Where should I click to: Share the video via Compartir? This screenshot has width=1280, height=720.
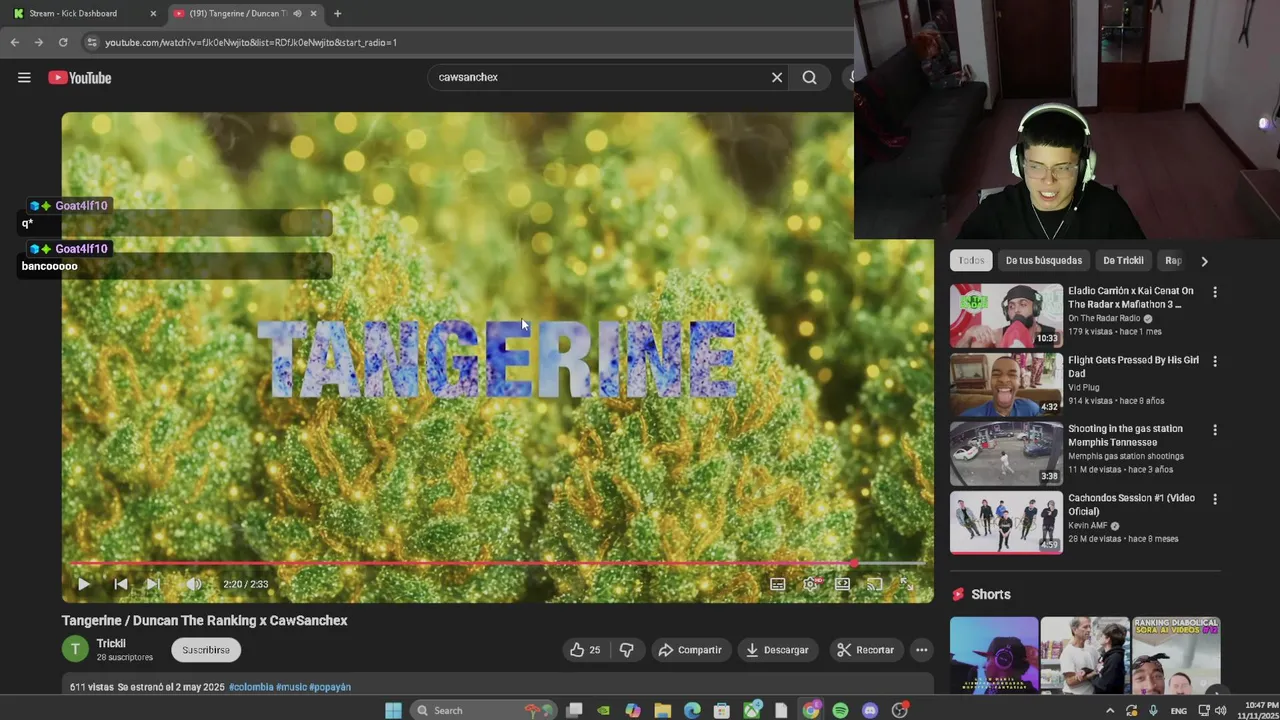click(690, 650)
